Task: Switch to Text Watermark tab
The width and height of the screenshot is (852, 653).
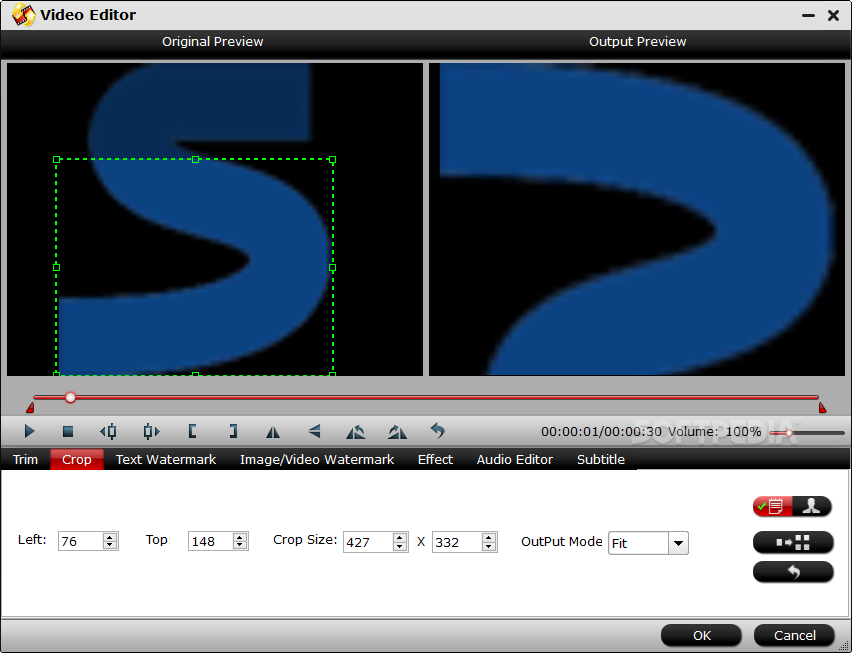Action: (x=166, y=460)
